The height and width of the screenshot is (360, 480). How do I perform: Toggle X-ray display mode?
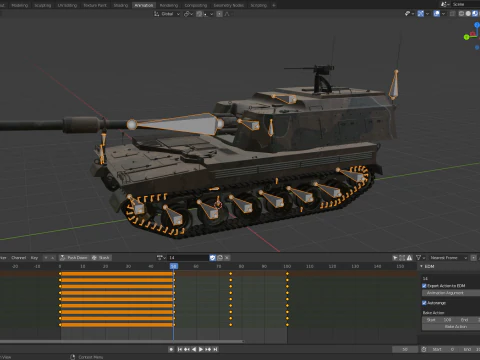[452, 14]
